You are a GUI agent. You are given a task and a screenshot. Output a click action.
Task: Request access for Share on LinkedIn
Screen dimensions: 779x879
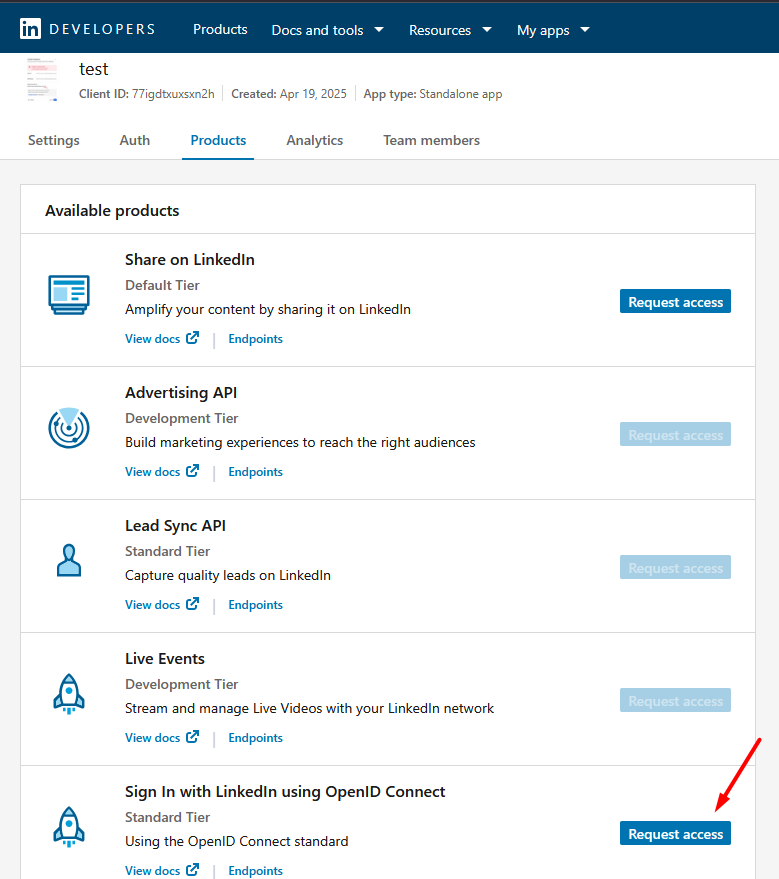coord(675,302)
